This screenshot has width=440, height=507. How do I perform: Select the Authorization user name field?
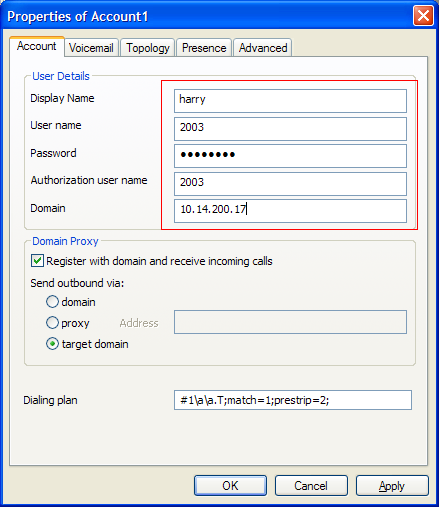[x=290, y=184]
